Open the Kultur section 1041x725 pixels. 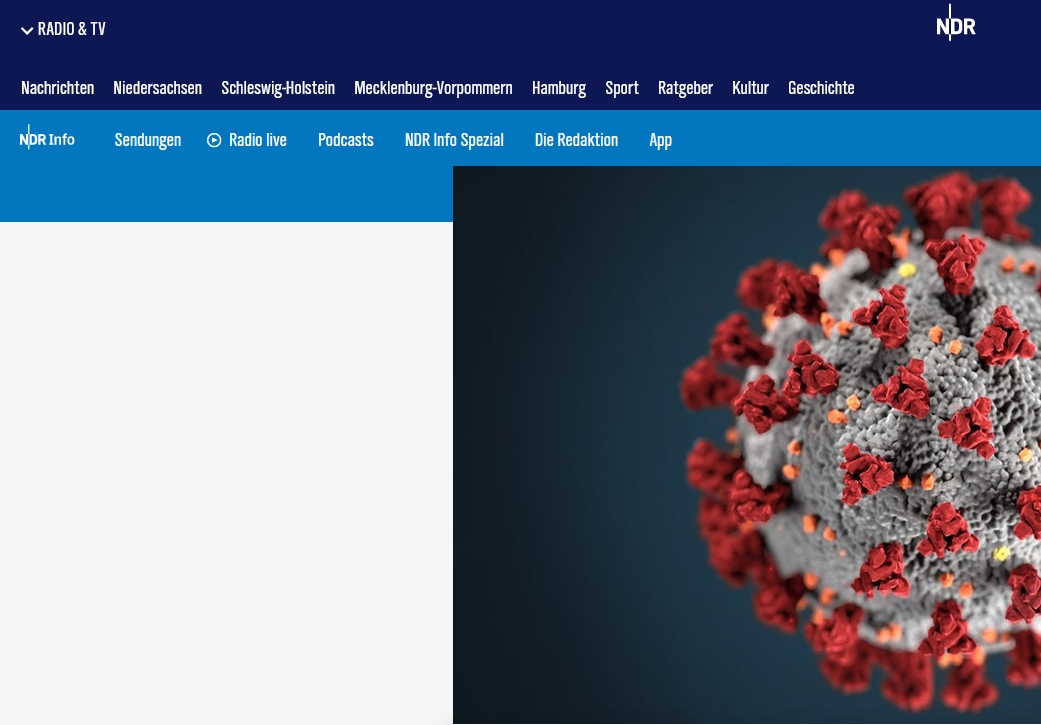pyautogui.click(x=750, y=88)
